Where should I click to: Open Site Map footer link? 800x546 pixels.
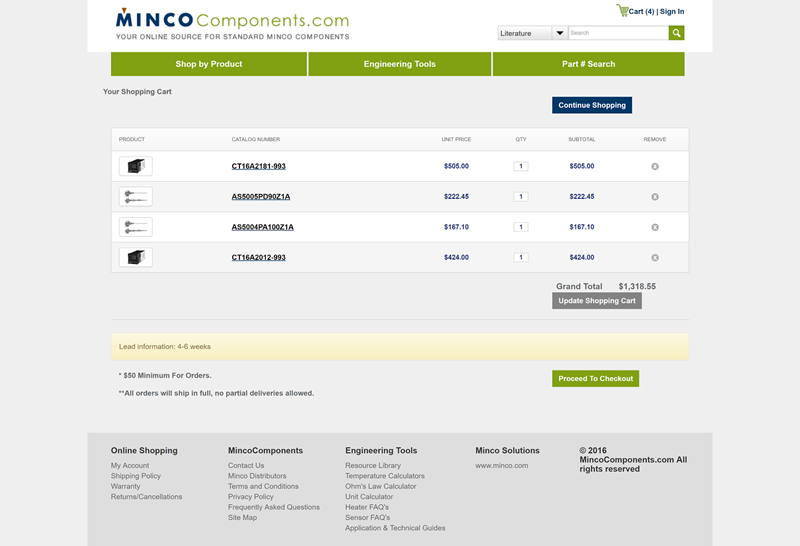(x=242, y=517)
